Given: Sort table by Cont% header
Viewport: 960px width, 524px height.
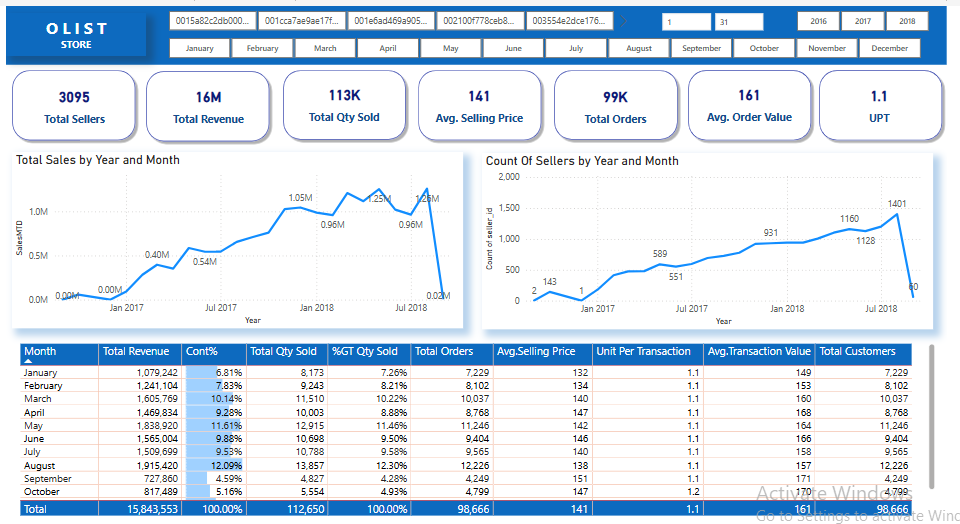Looking at the screenshot, I should click(x=214, y=354).
